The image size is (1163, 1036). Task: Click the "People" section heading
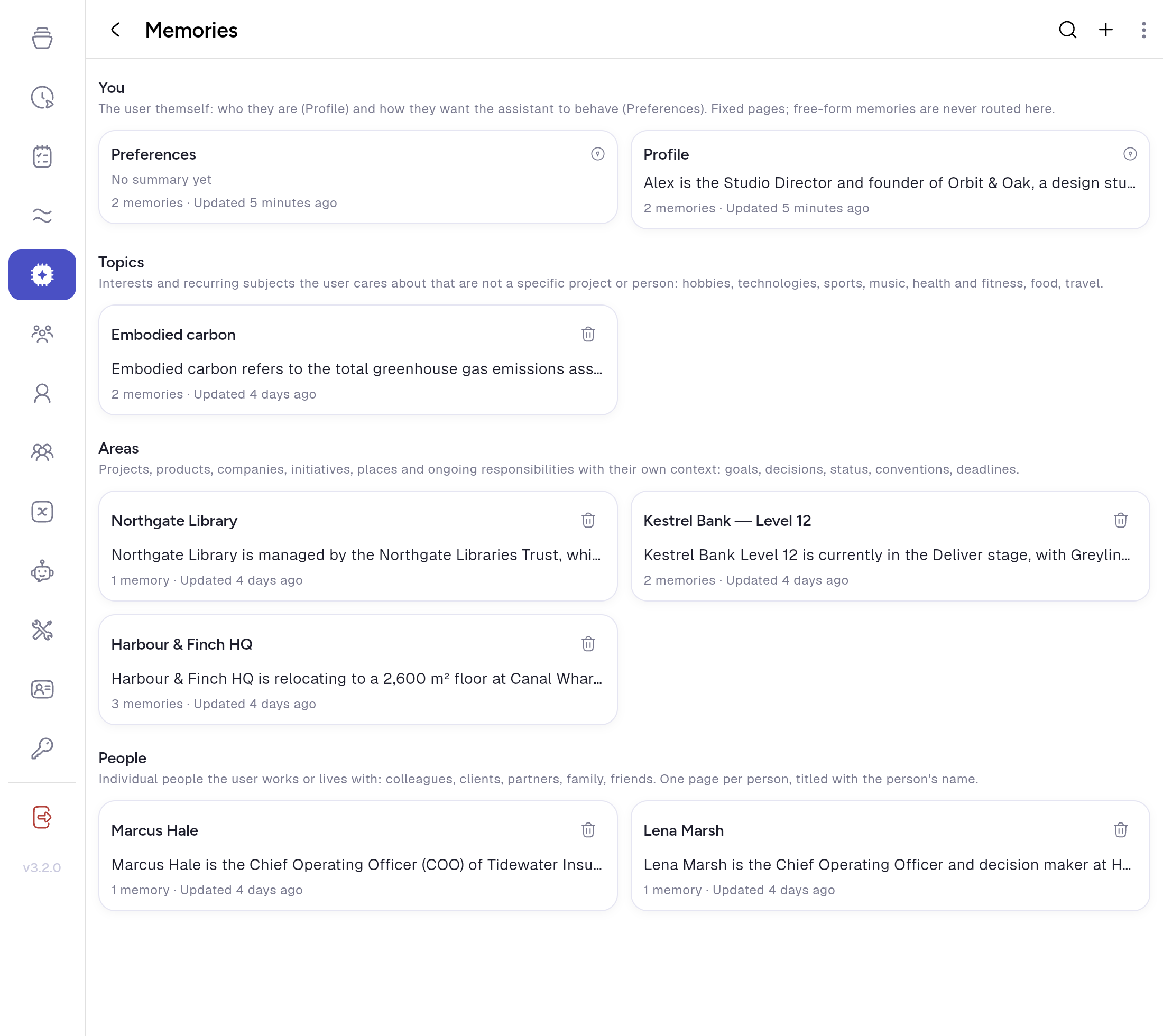coord(123,757)
